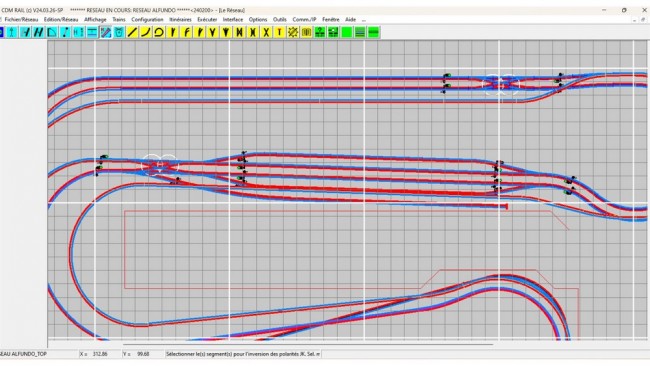Open the Configuration menu
650x366 pixels.
click(147, 19)
